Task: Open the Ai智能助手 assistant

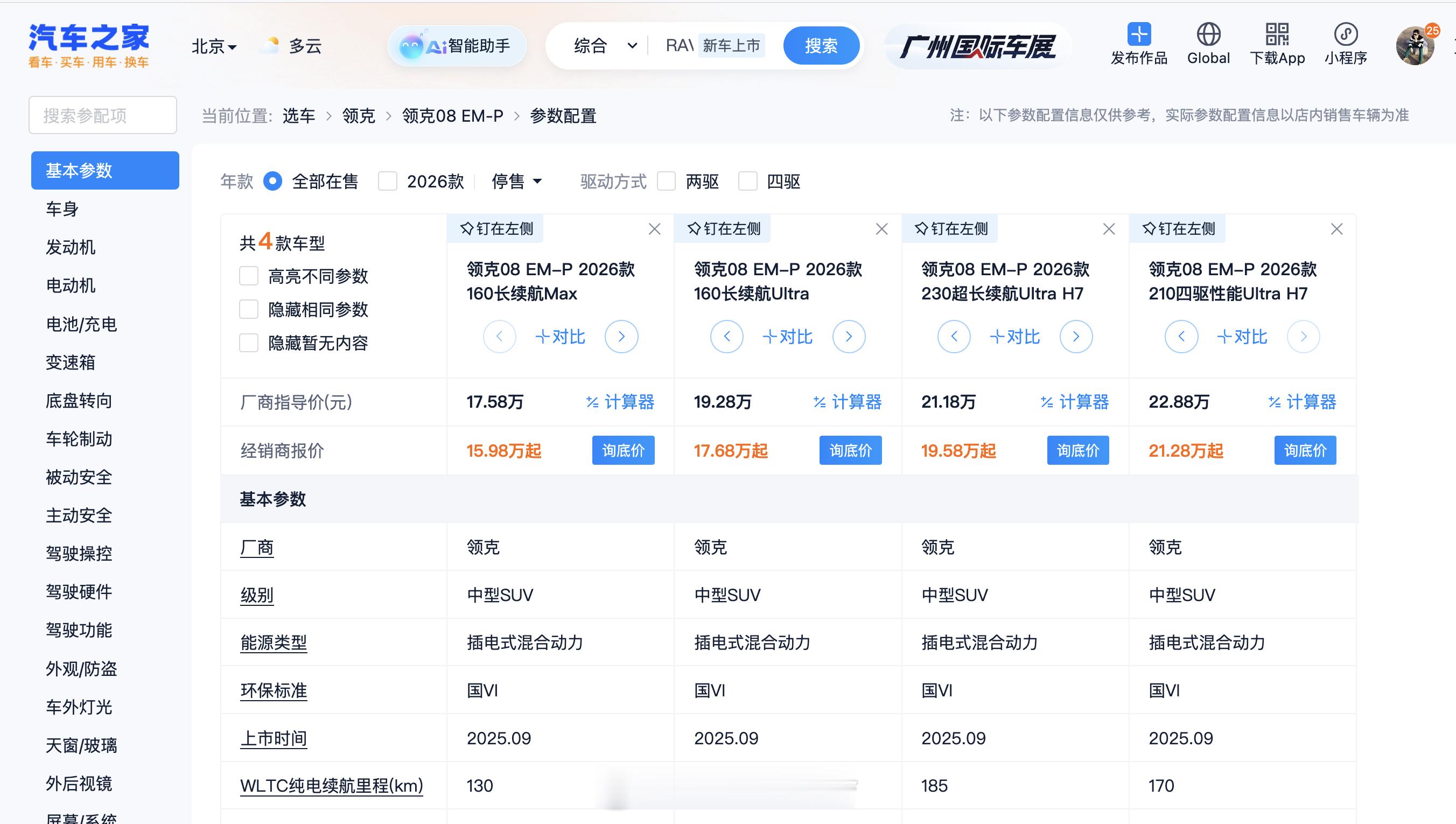Action: (457, 46)
